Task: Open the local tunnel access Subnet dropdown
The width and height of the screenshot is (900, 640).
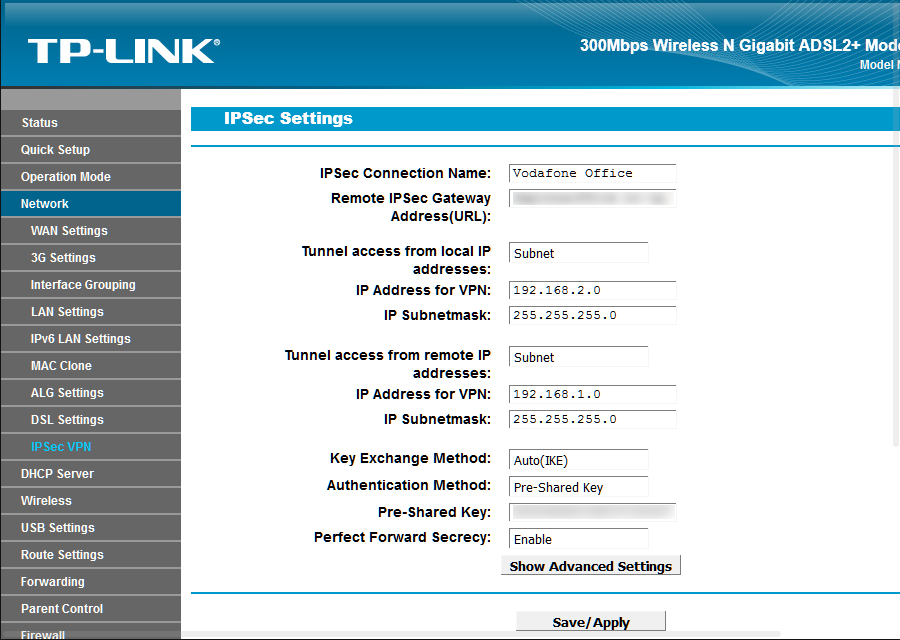Action: 579,253
